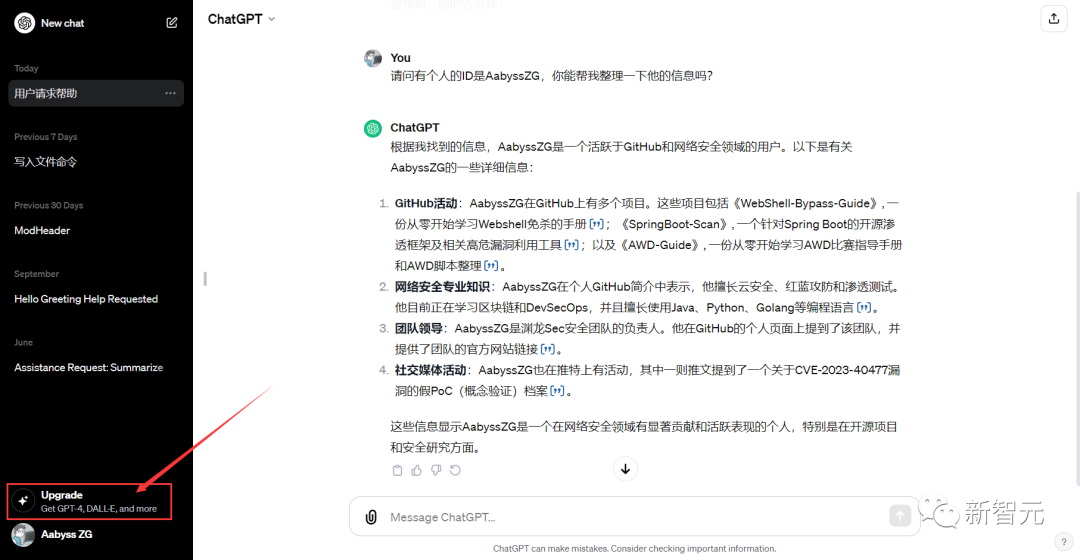Click the sidebar collapse handle
1080x560 pixels.
205,279
